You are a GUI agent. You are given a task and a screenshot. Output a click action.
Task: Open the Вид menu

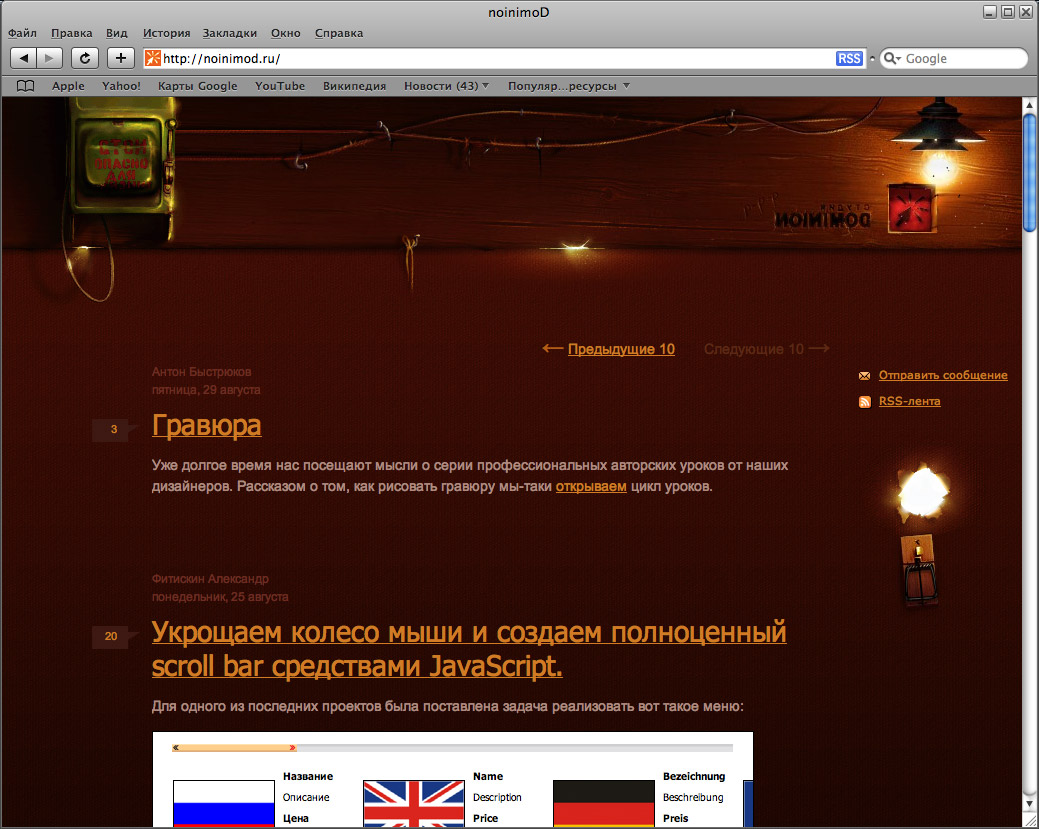tap(117, 33)
